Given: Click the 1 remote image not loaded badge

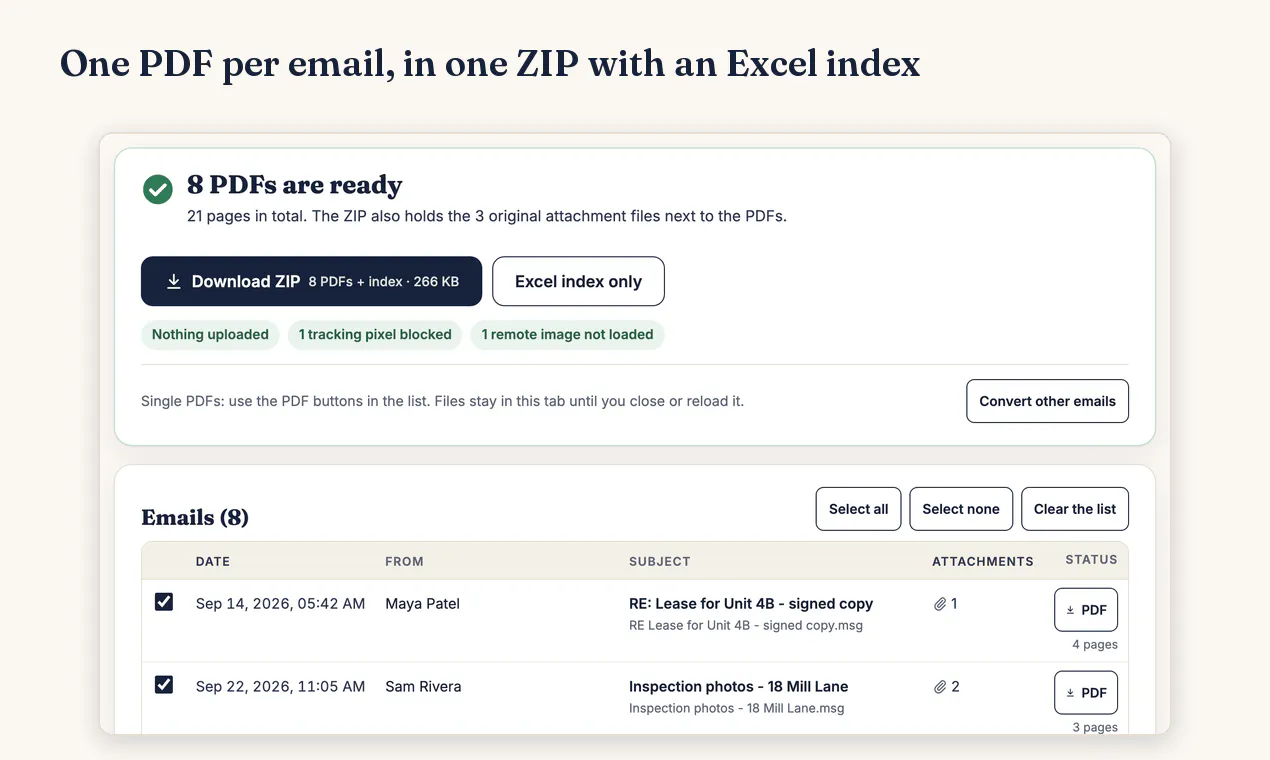Looking at the screenshot, I should (567, 335).
